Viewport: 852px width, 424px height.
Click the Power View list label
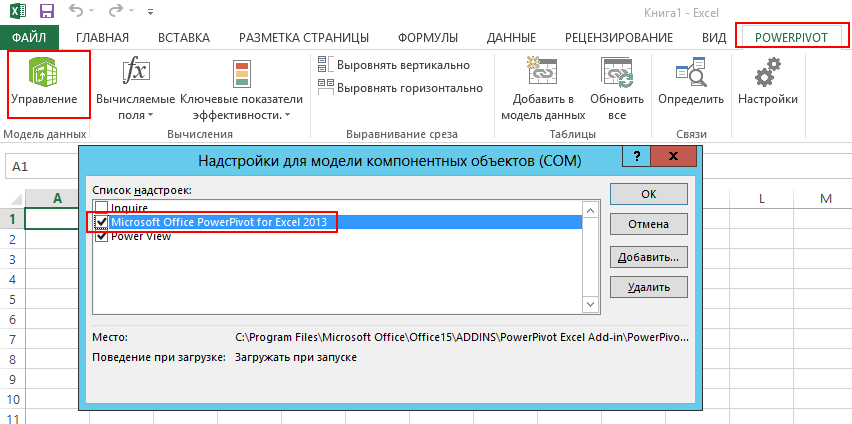click(x=141, y=236)
